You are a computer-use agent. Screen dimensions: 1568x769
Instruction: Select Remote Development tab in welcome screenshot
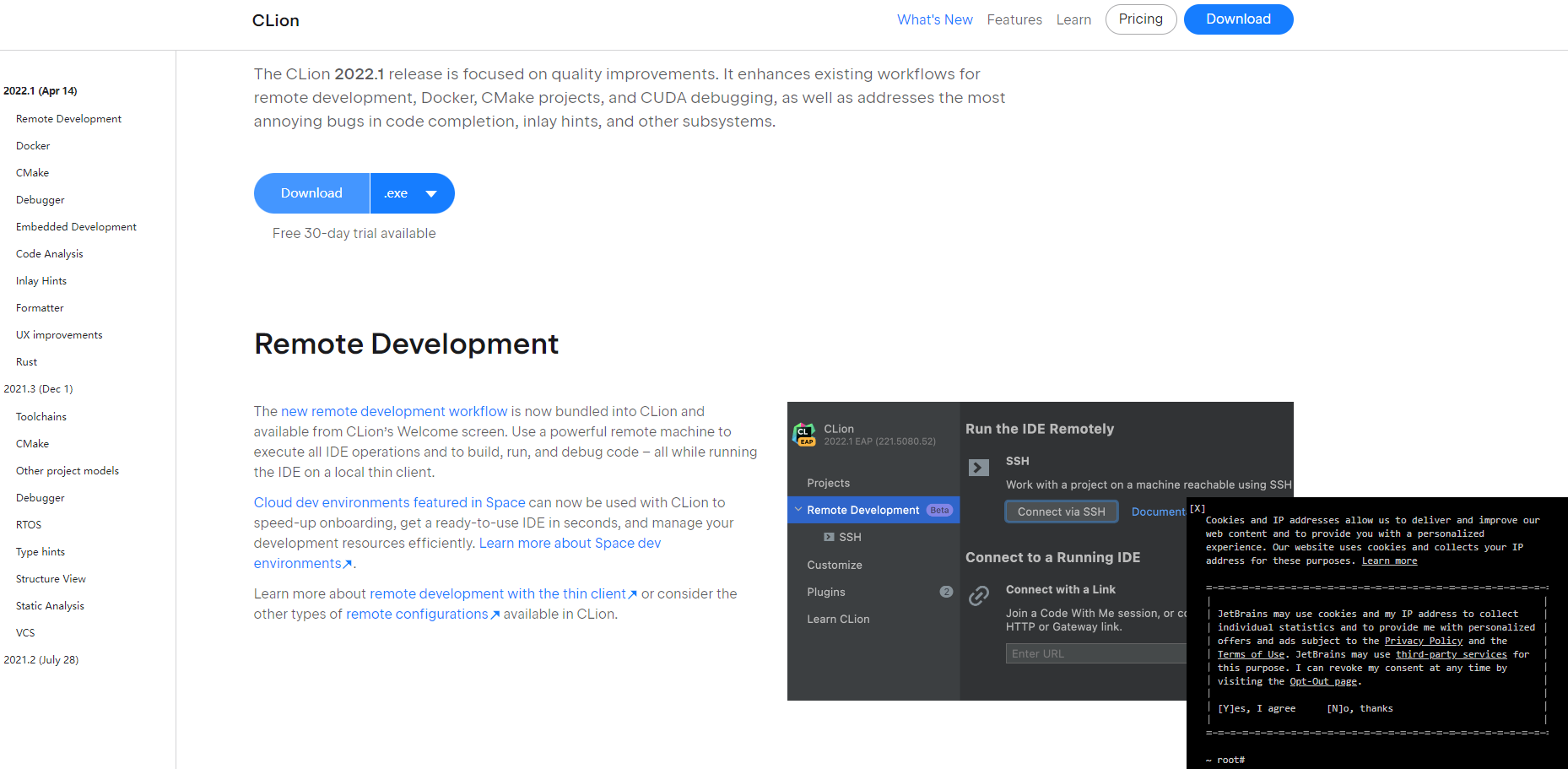click(873, 510)
